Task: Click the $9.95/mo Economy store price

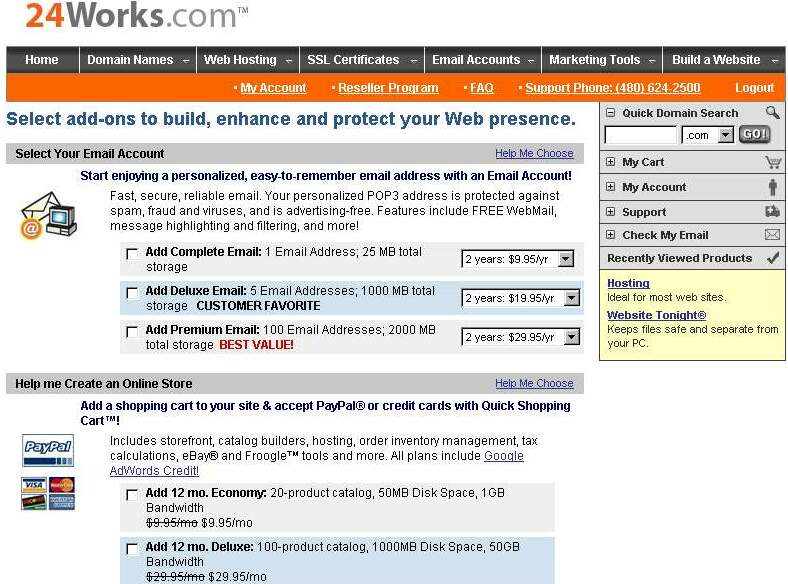Action: point(227,523)
